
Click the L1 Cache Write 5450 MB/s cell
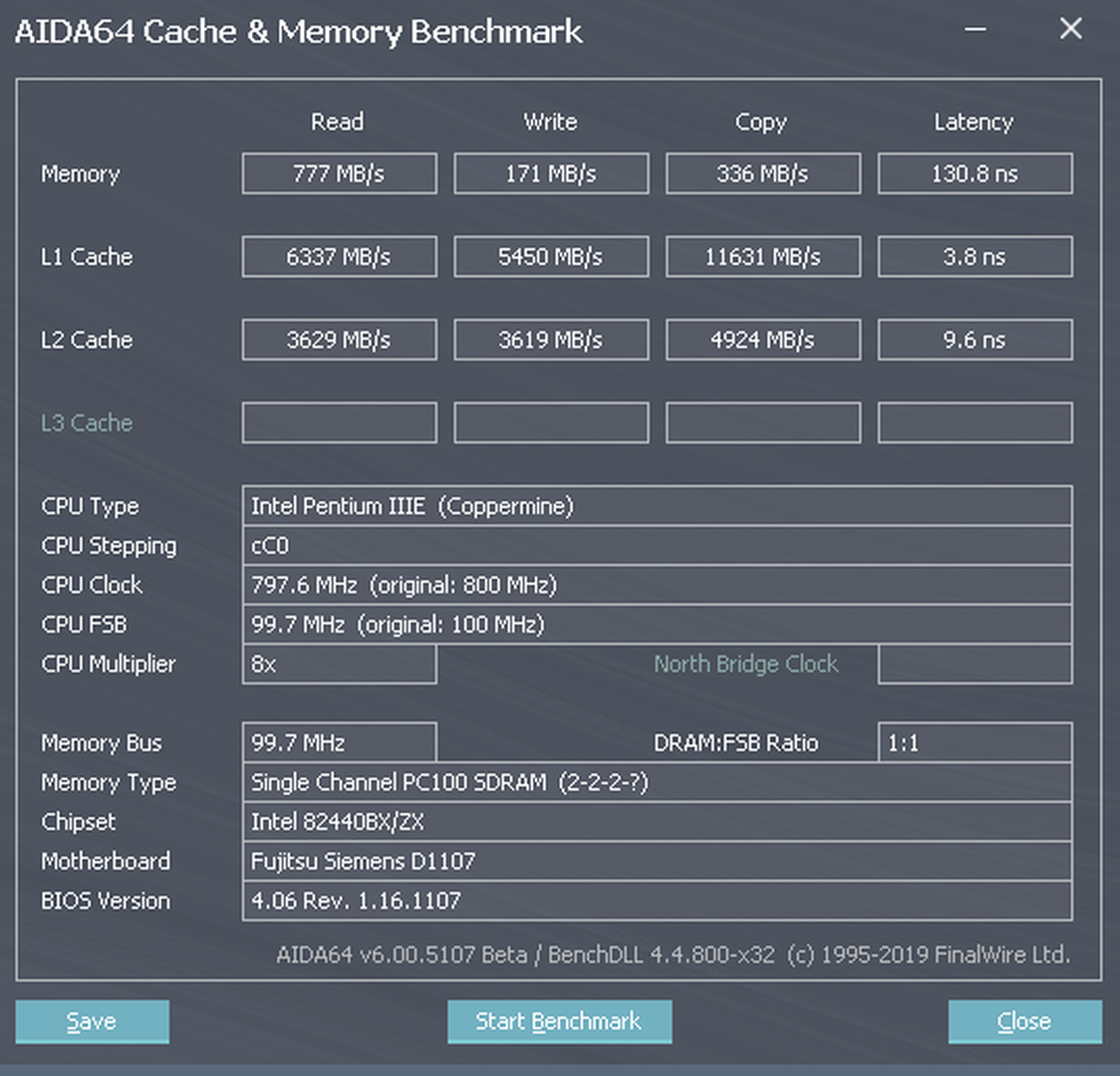click(551, 256)
